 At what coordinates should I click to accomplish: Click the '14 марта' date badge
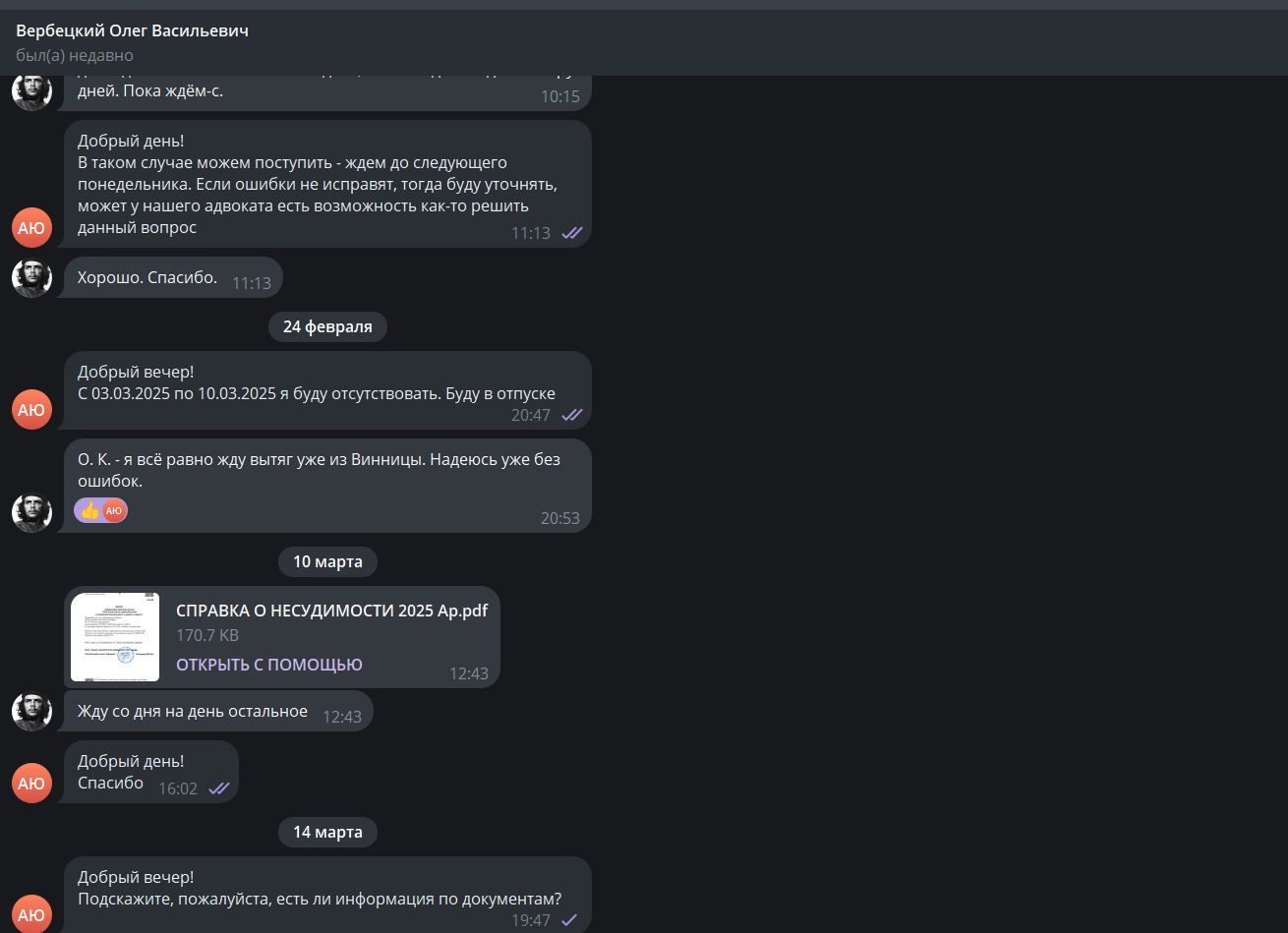point(327,832)
